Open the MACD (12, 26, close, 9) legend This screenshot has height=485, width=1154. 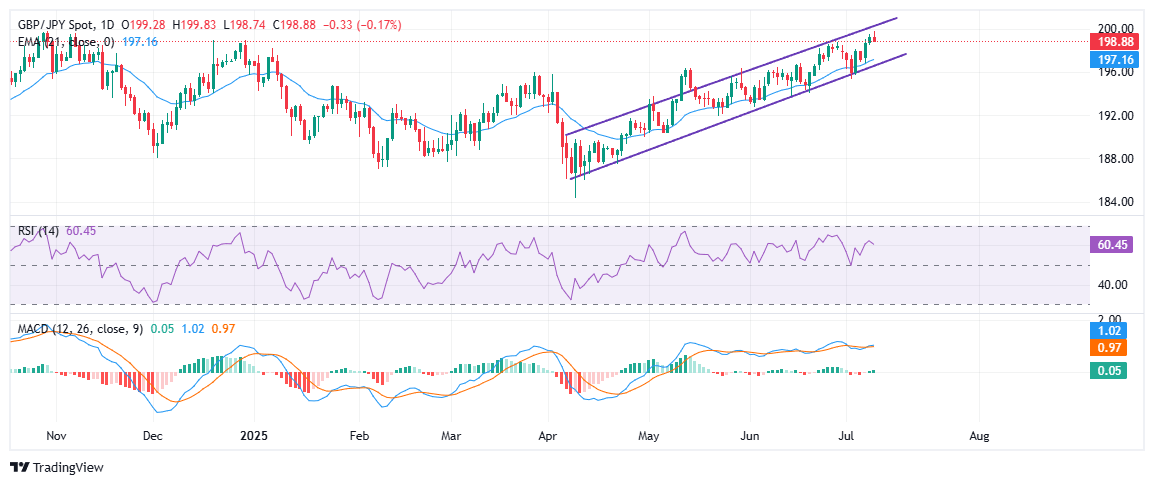tap(75, 328)
